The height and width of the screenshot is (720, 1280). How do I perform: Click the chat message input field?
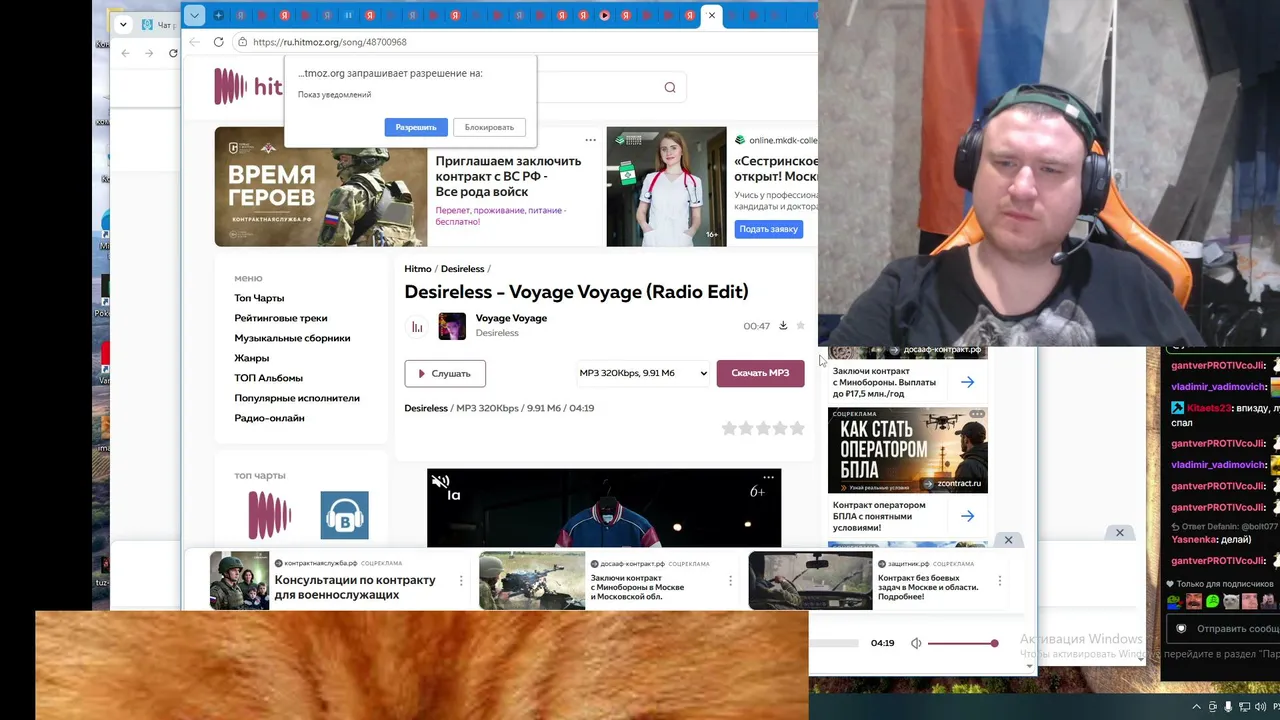tap(1222, 628)
